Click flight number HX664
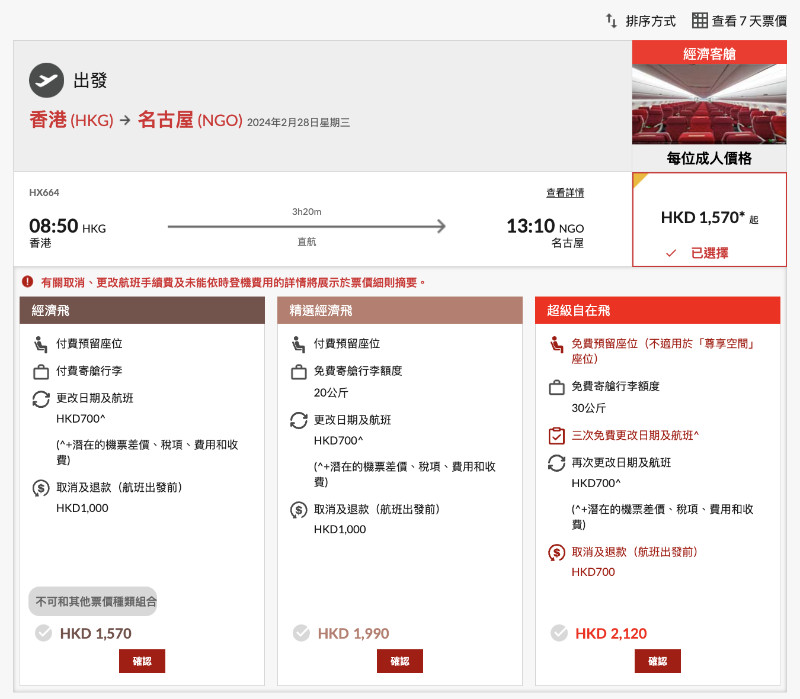The image size is (800, 699). (x=44, y=192)
